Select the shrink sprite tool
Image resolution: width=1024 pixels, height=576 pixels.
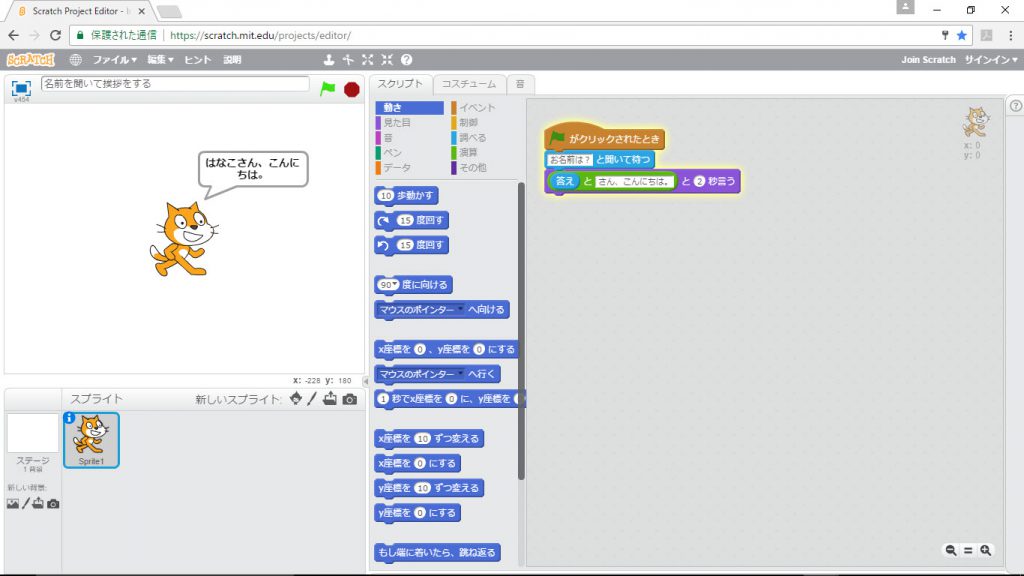click(x=387, y=59)
